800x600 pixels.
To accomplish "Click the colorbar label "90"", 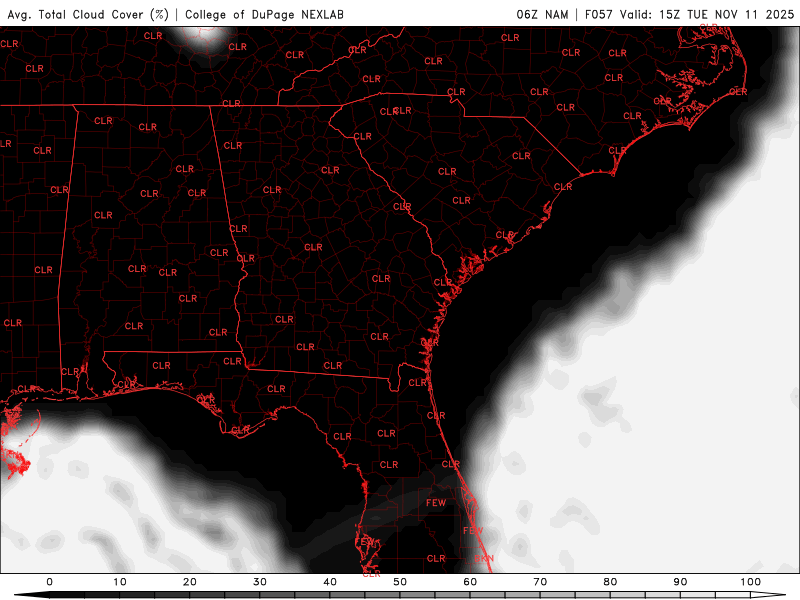I will coord(680,582).
